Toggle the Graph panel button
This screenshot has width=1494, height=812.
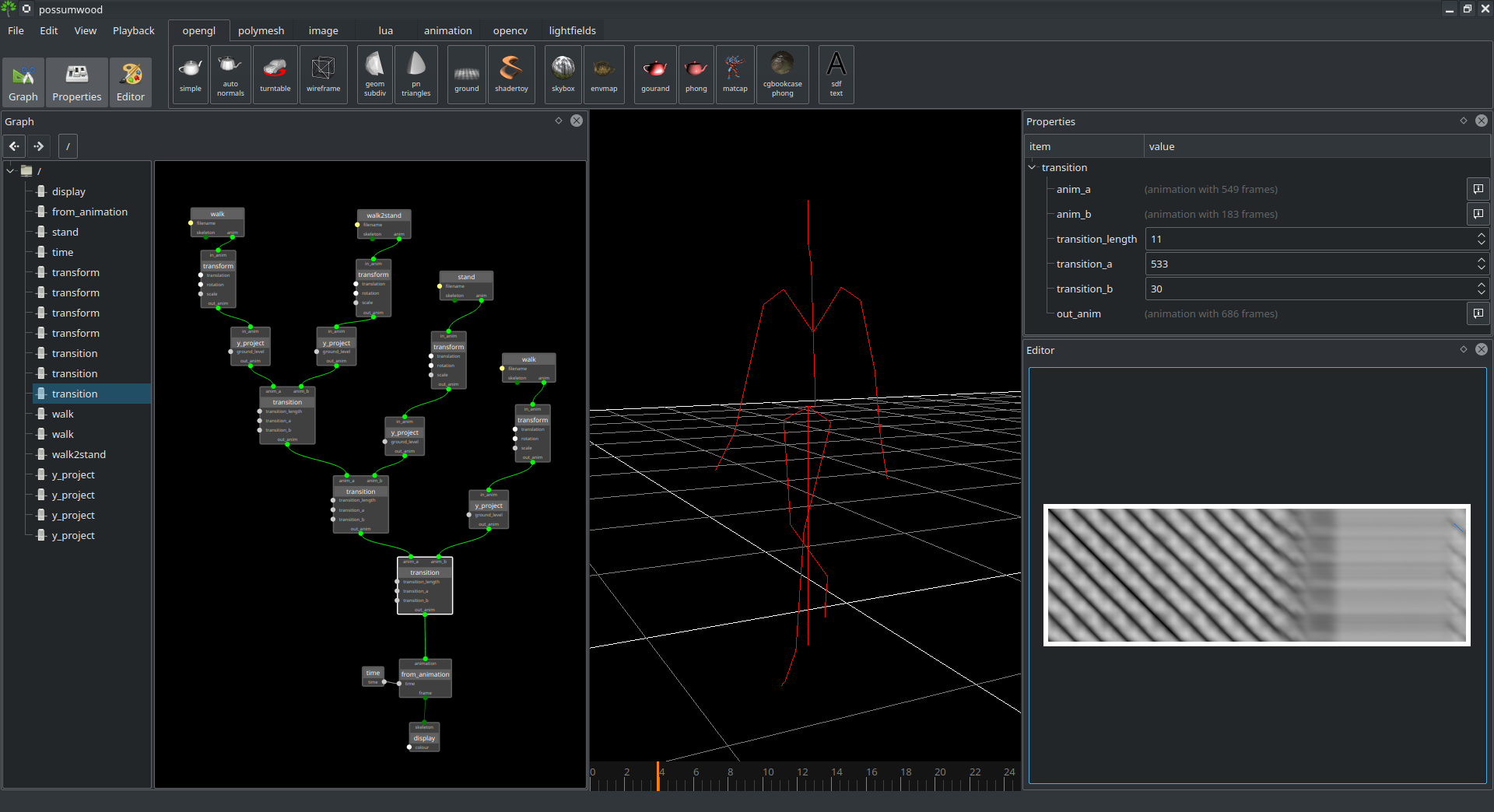23,82
